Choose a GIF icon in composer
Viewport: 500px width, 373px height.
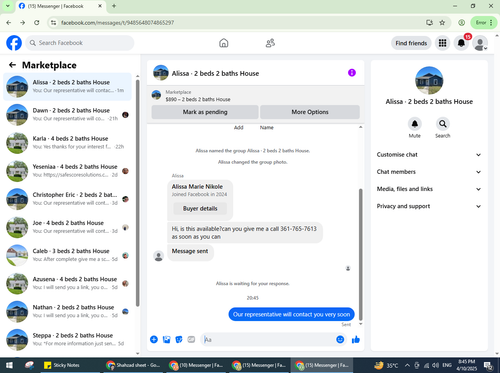pyautogui.click(x=191, y=340)
